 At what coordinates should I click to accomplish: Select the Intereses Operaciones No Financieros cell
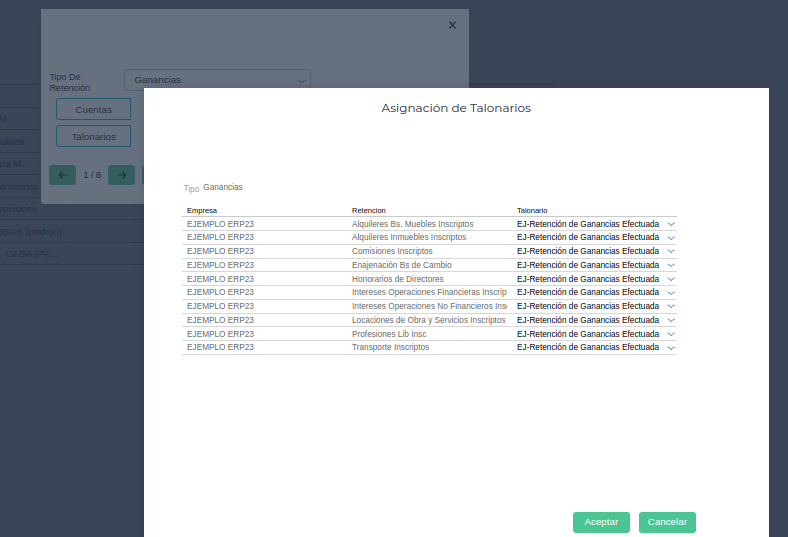point(429,306)
